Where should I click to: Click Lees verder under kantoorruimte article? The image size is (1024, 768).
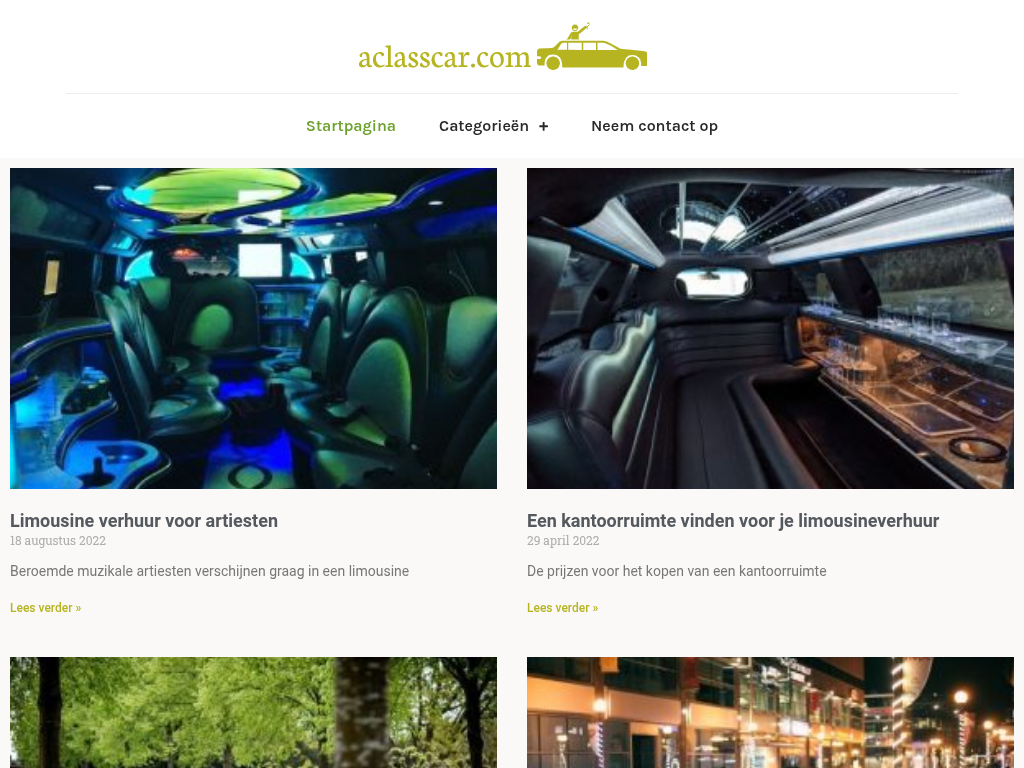(x=562, y=607)
